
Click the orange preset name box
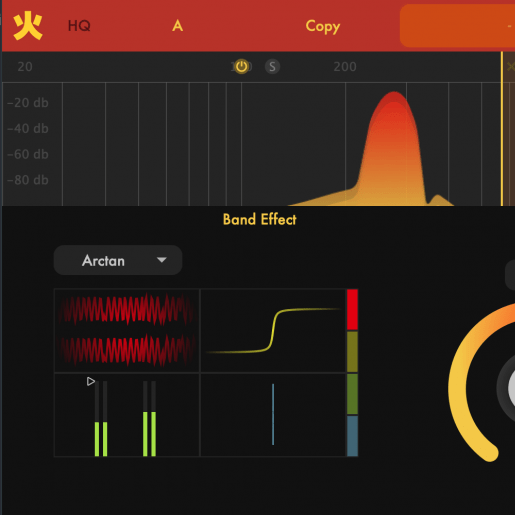tap(457, 26)
